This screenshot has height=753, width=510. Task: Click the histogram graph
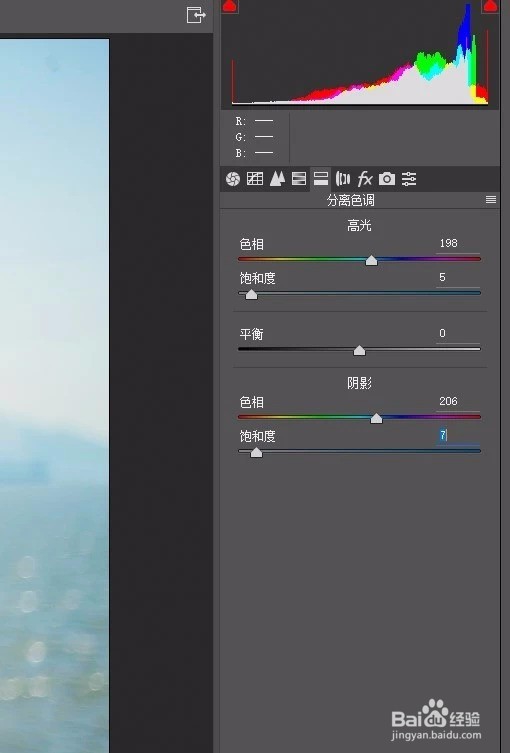(x=360, y=53)
